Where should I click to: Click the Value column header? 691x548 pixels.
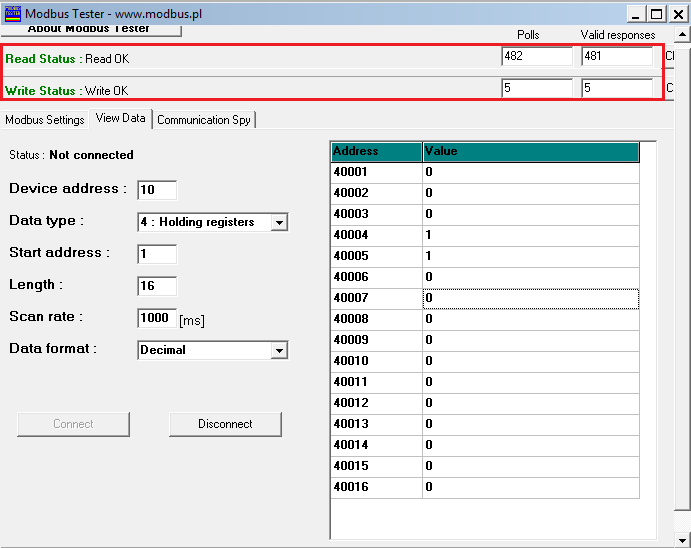pos(531,152)
